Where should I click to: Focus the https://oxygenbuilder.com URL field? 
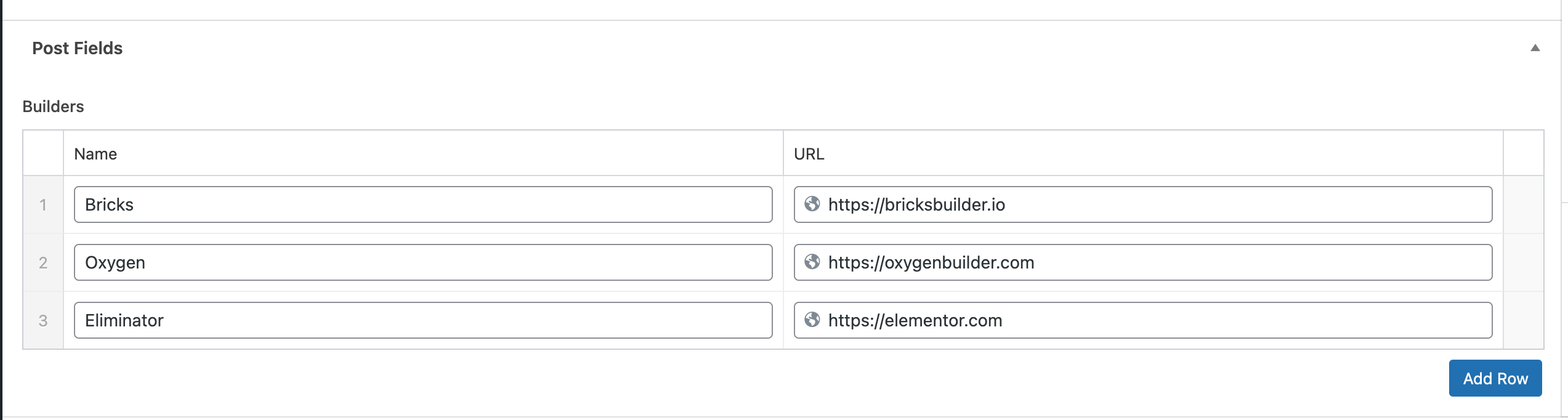1143,262
